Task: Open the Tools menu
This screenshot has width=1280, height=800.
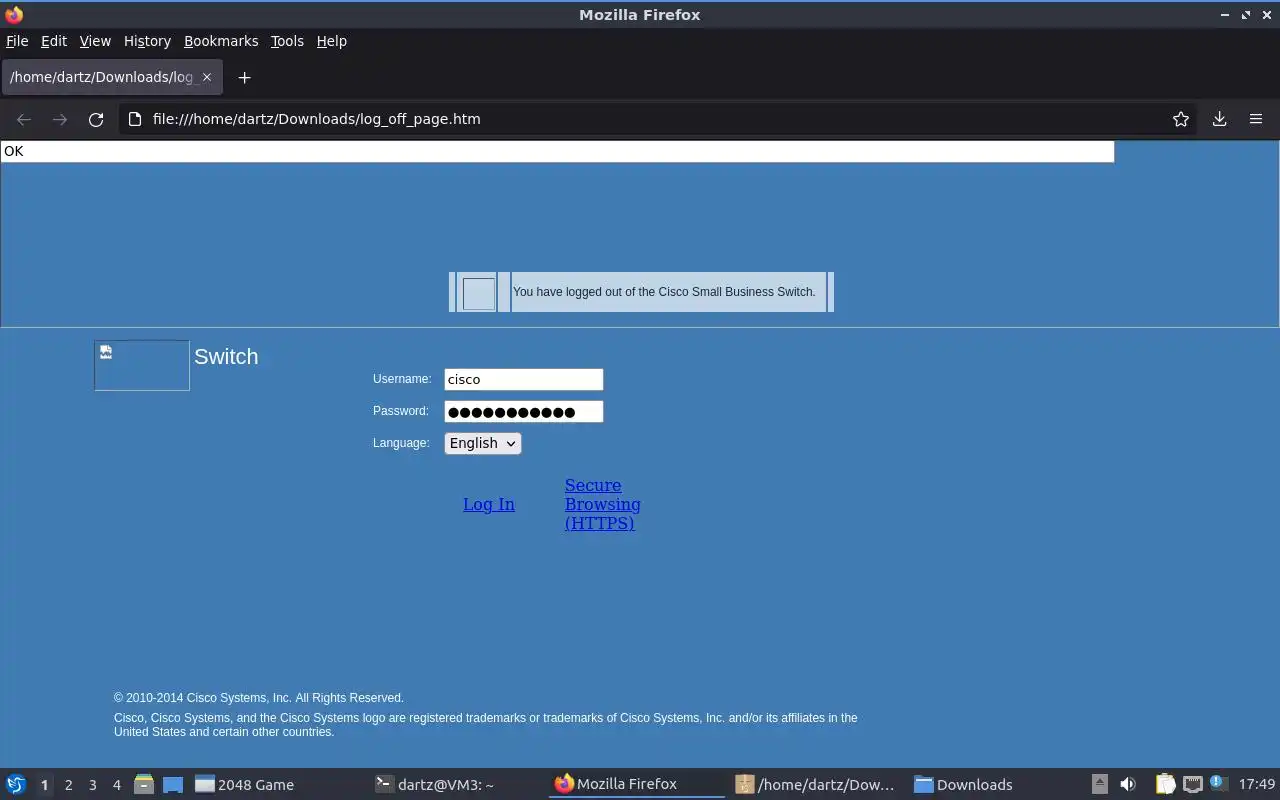Action: (x=287, y=41)
